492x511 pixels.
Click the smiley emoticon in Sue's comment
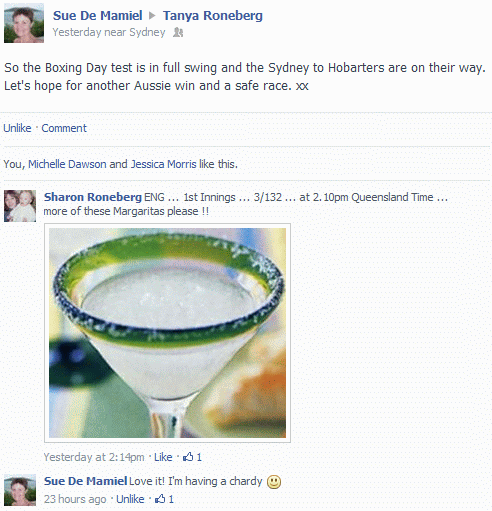274,482
